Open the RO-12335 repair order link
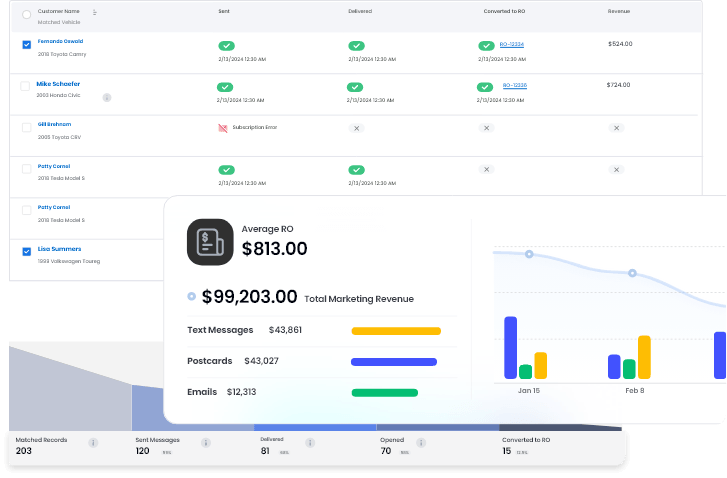The height and width of the screenshot is (478, 727). point(515,85)
